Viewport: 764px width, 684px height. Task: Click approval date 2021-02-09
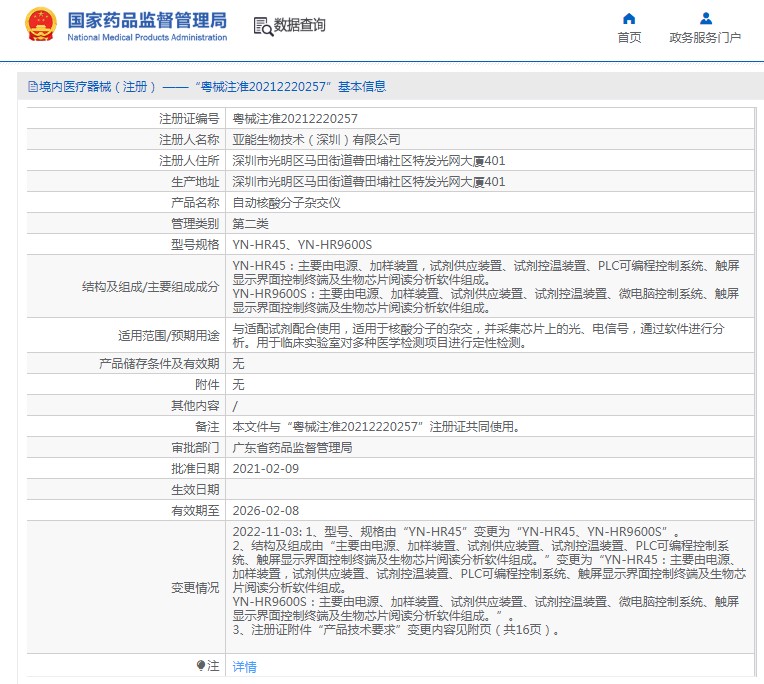pyautogui.click(x=265, y=468)
